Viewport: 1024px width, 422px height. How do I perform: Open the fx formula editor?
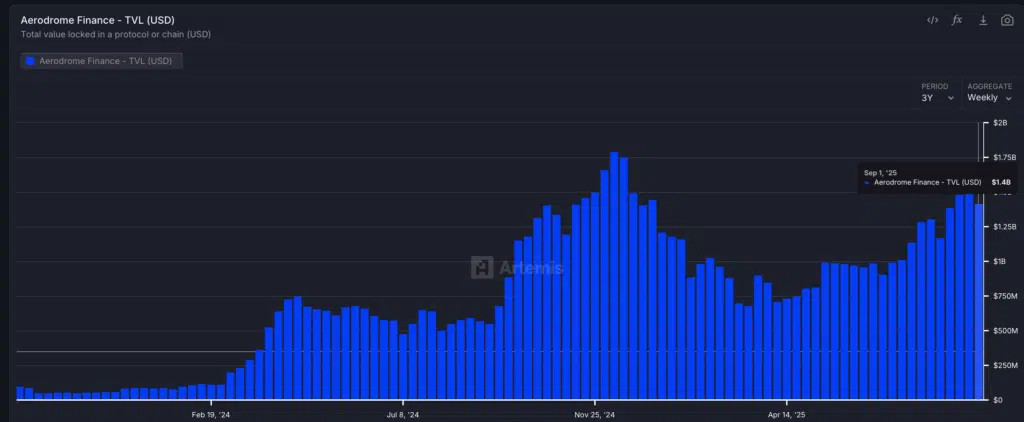click(957, 20)
